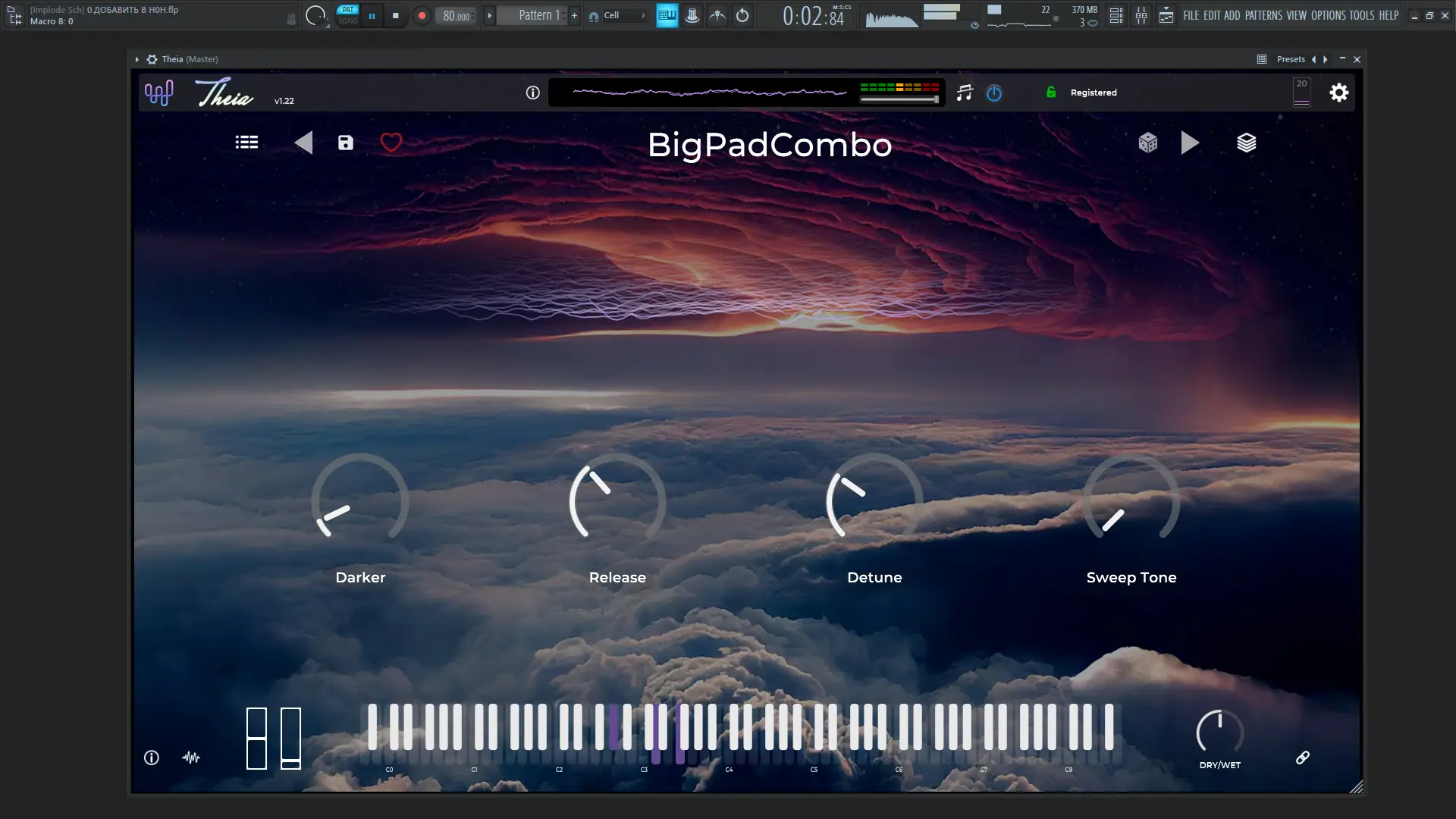Go to previous preset with left arrow
The height and width of the screenshot is (819, 1456).
[303, 143]
